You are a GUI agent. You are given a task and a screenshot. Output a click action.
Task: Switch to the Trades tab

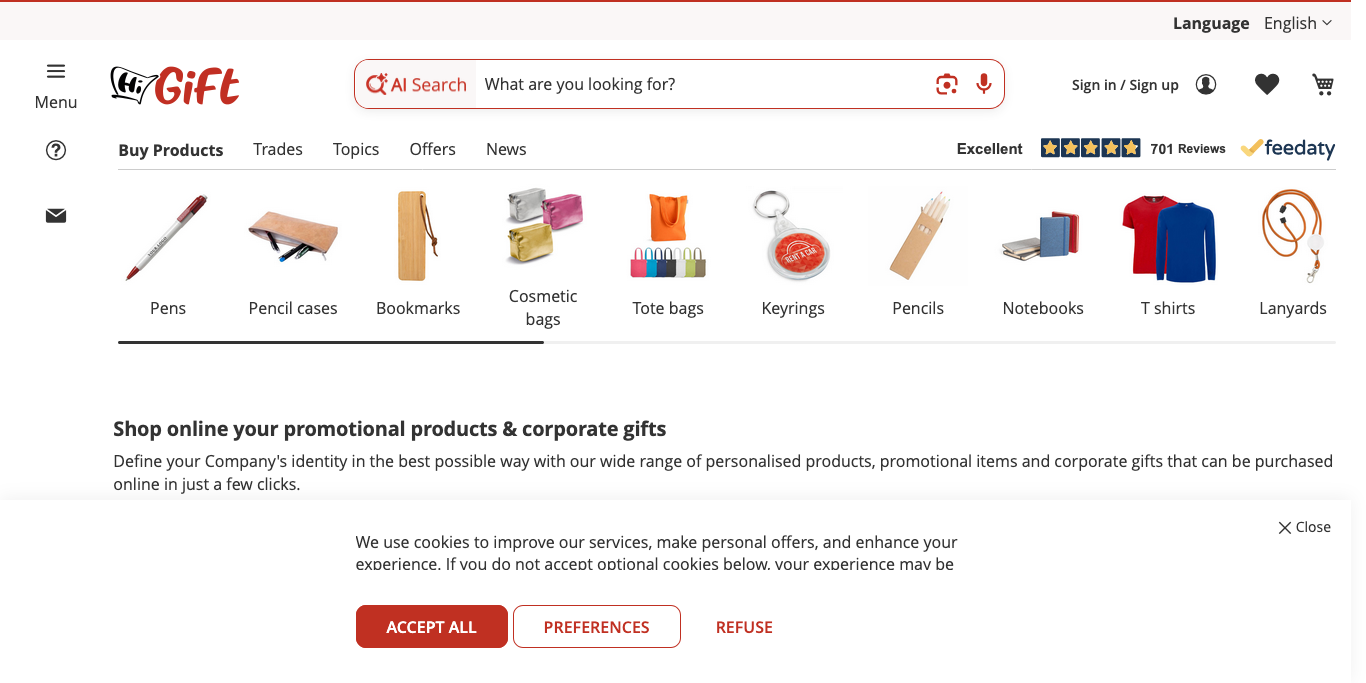[277, 149]
